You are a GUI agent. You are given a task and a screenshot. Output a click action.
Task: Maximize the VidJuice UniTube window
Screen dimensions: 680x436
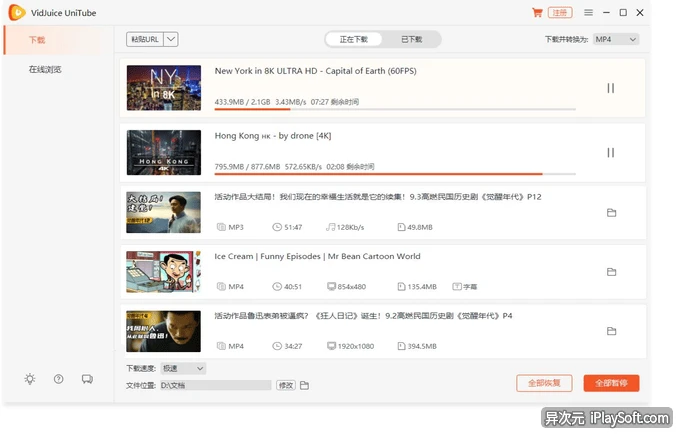tap(623, 13)
